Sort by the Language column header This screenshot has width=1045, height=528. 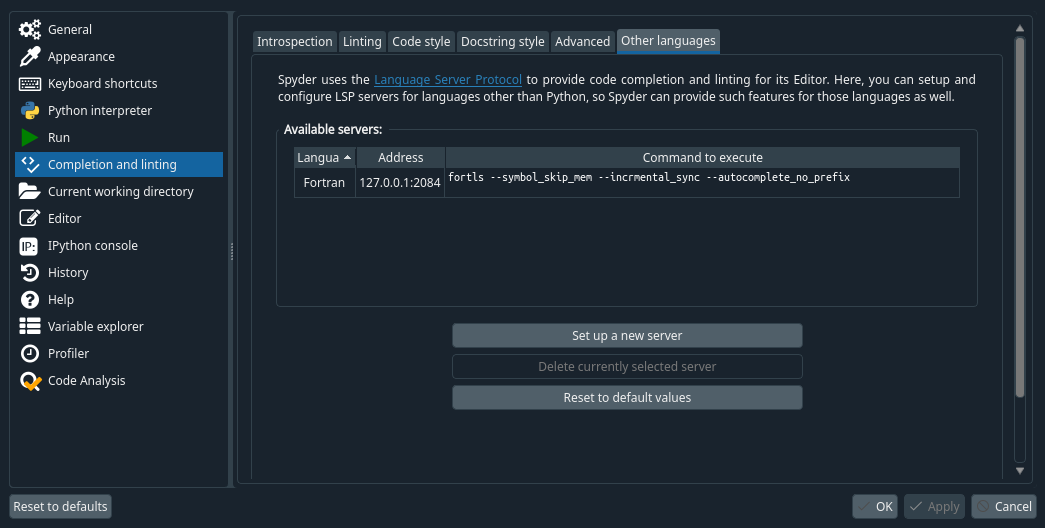tap(325, 157)
